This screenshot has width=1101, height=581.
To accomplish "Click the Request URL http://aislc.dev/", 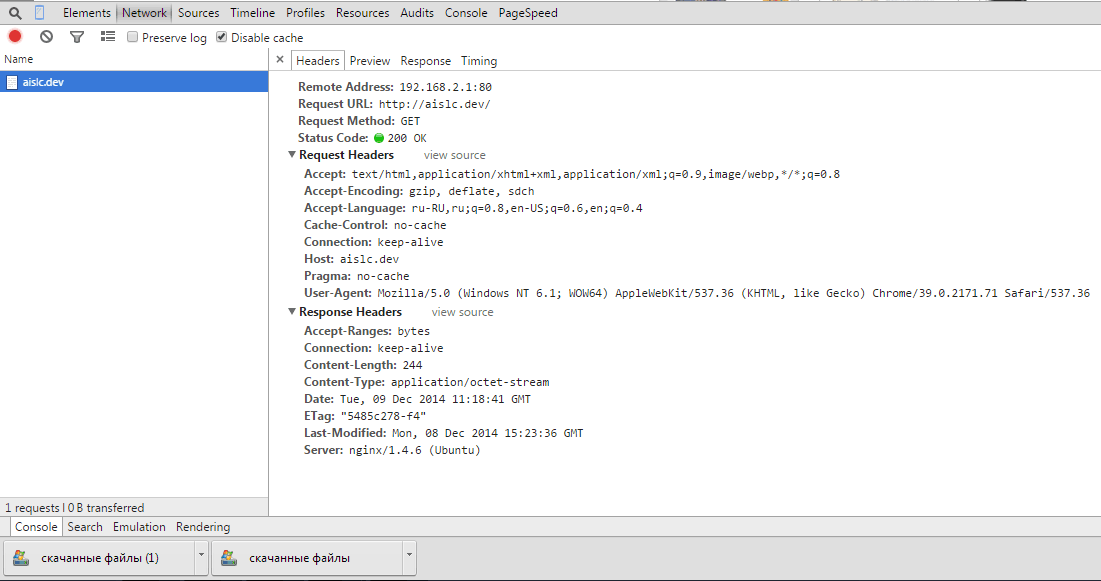I will pos(435,104).
